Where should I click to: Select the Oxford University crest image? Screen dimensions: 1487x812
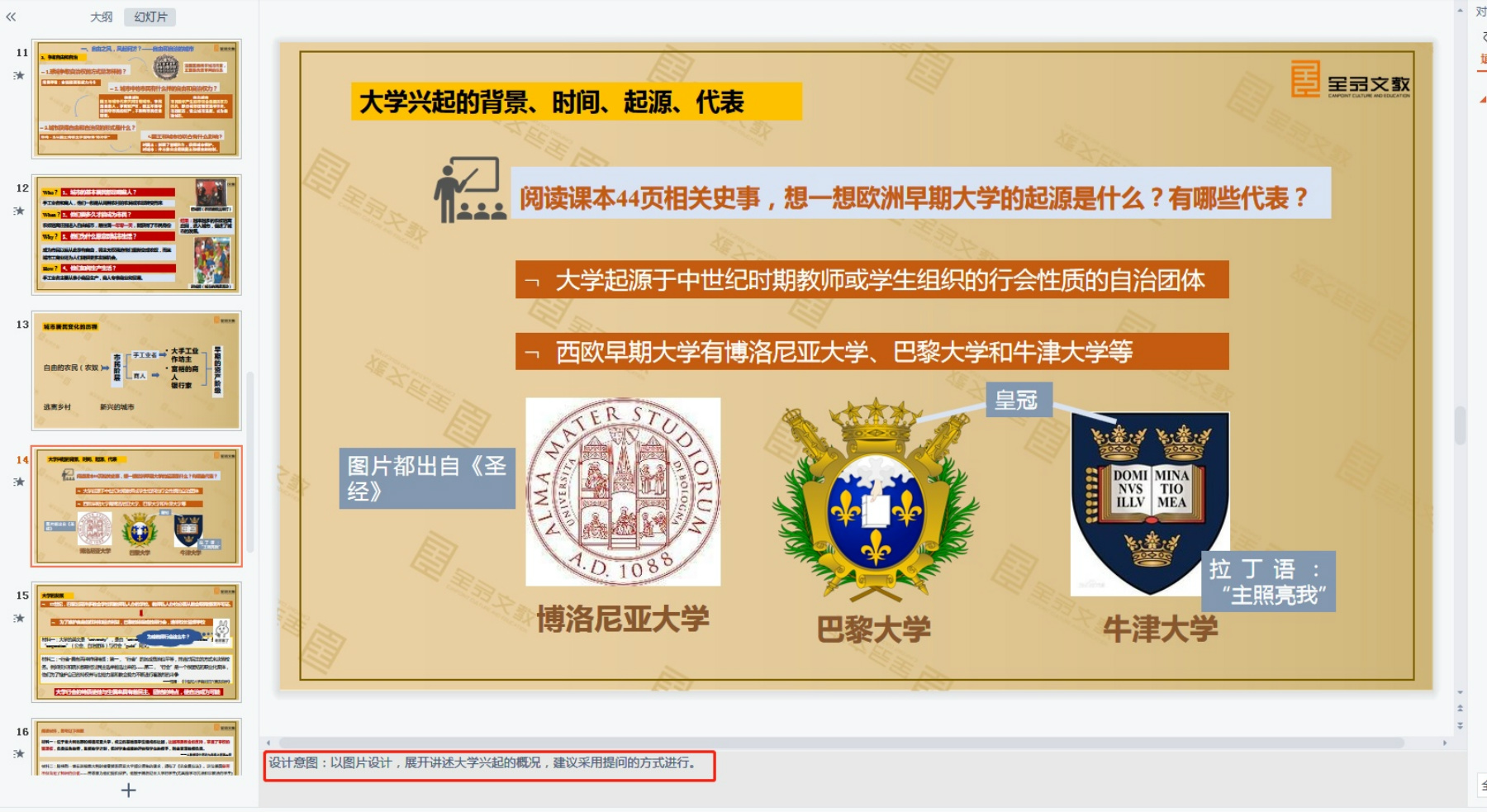pyautogui.click(x=1149, y=502)
